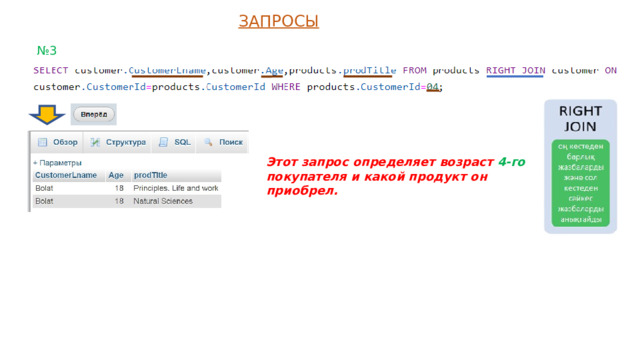Sort by Age column header

pos(116,175)
